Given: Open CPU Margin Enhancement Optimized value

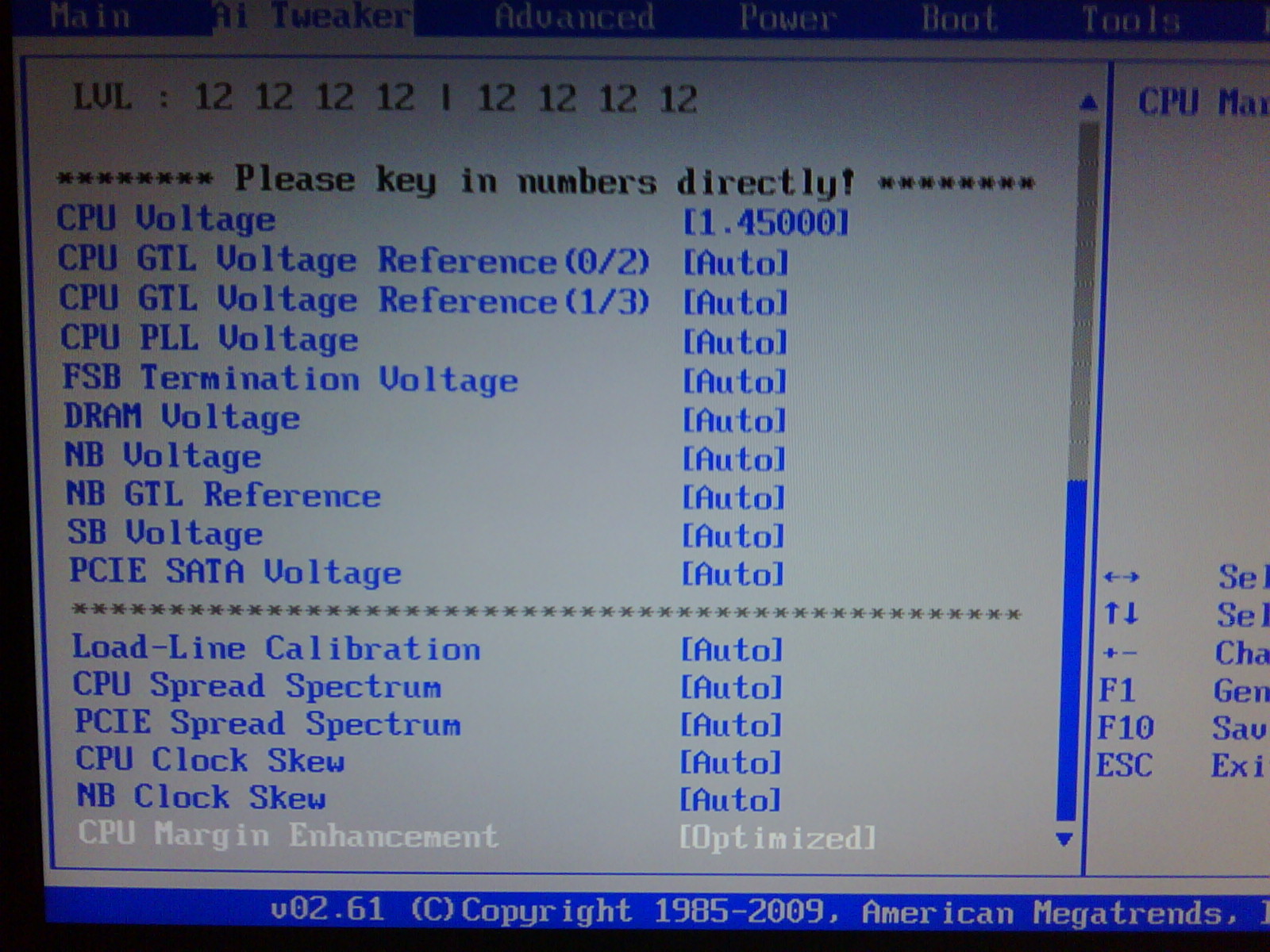Looking at the screenshot, I should point(777,838).
